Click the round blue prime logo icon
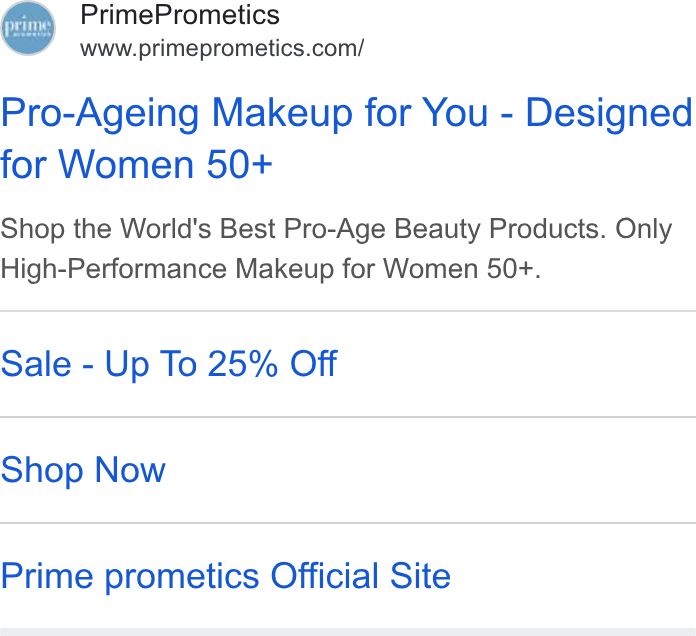 pos(28,28)
